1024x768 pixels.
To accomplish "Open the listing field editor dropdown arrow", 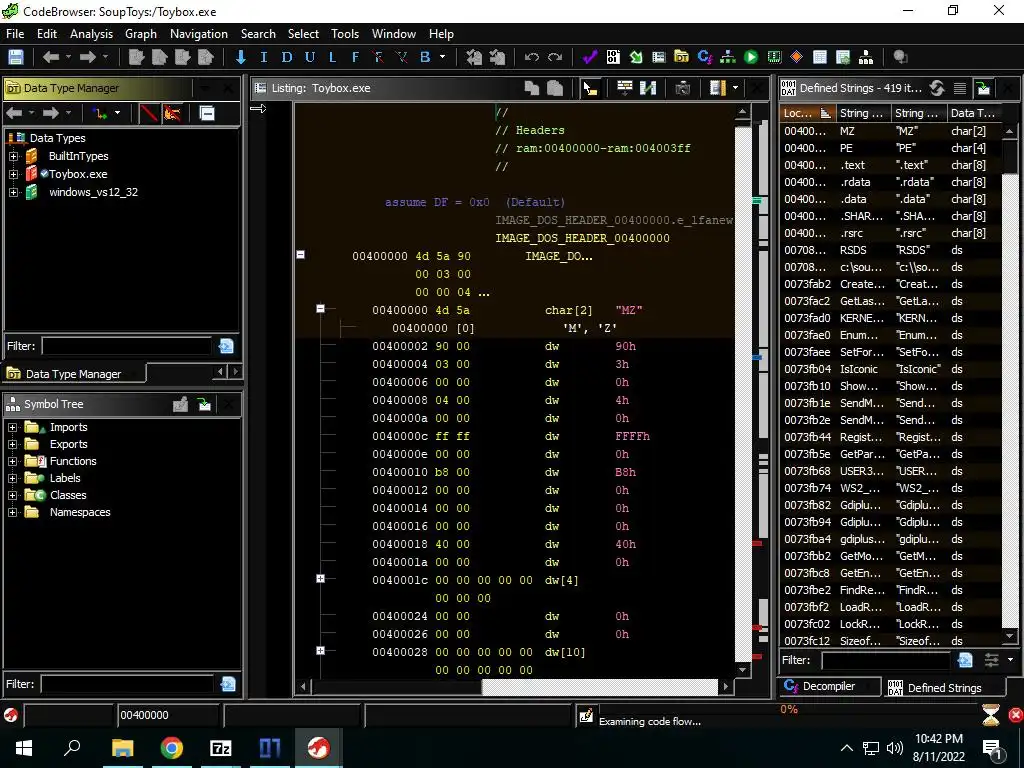I will pos(736,88).
